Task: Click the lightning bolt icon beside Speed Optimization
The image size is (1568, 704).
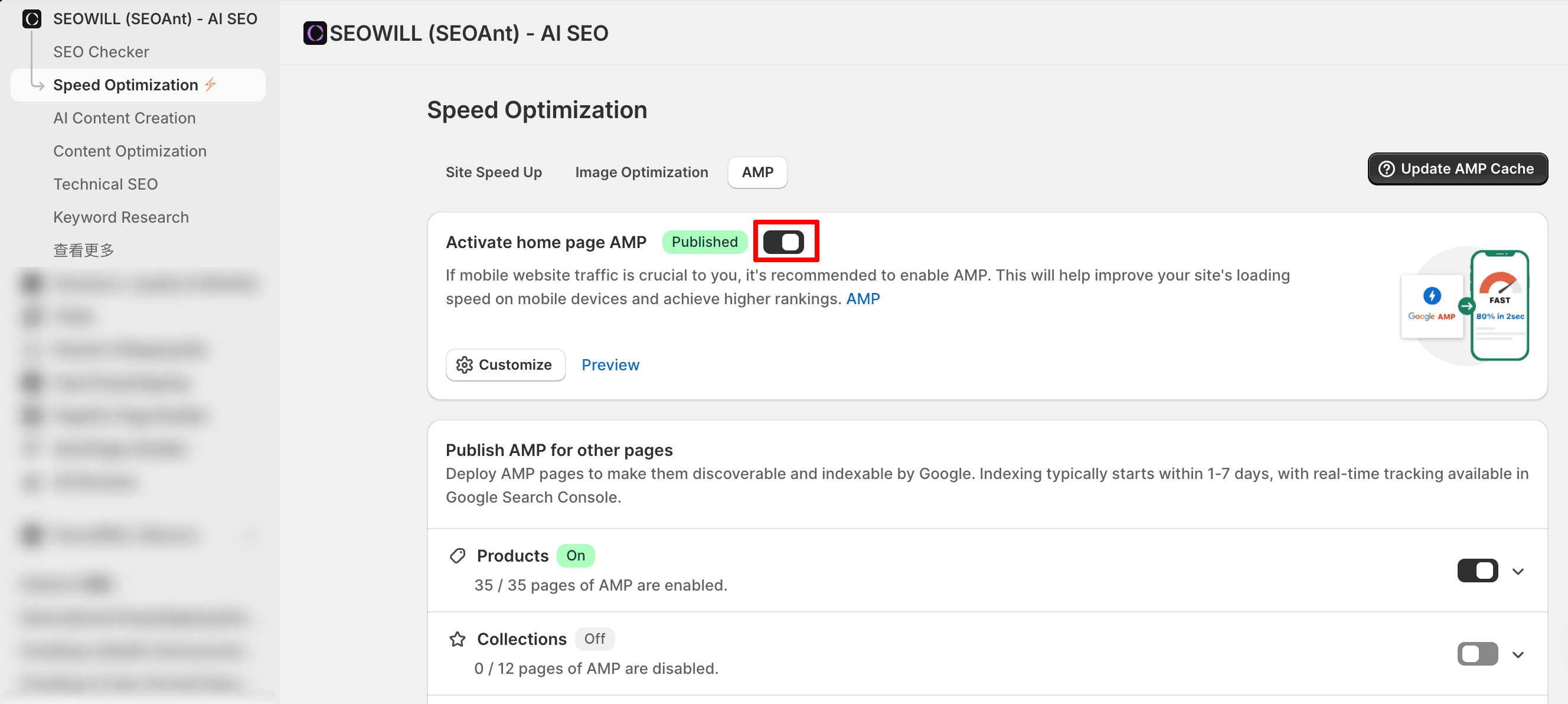Action: [211, 84]
